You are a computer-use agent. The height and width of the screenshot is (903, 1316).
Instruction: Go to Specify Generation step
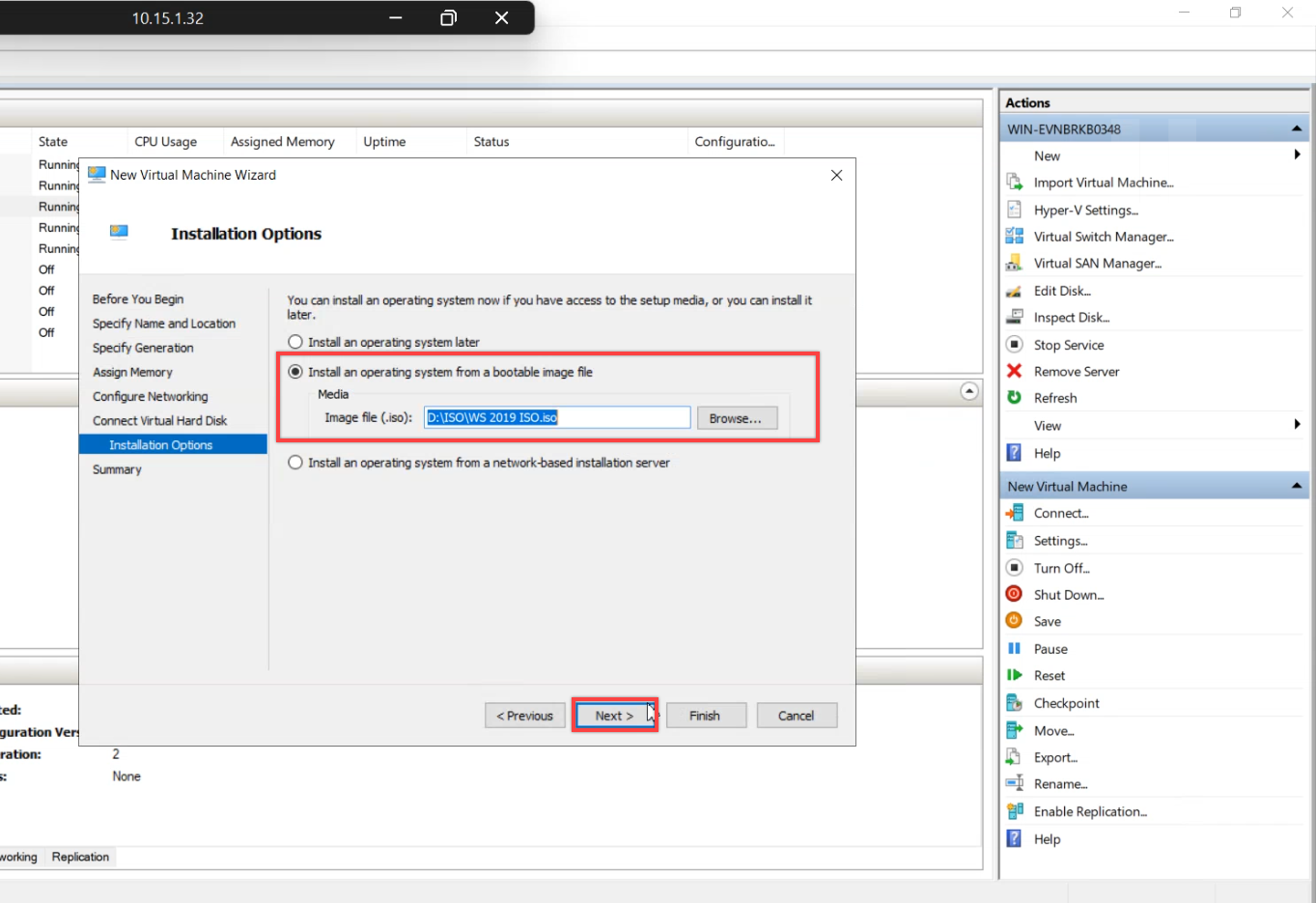[x=143, y=348]
